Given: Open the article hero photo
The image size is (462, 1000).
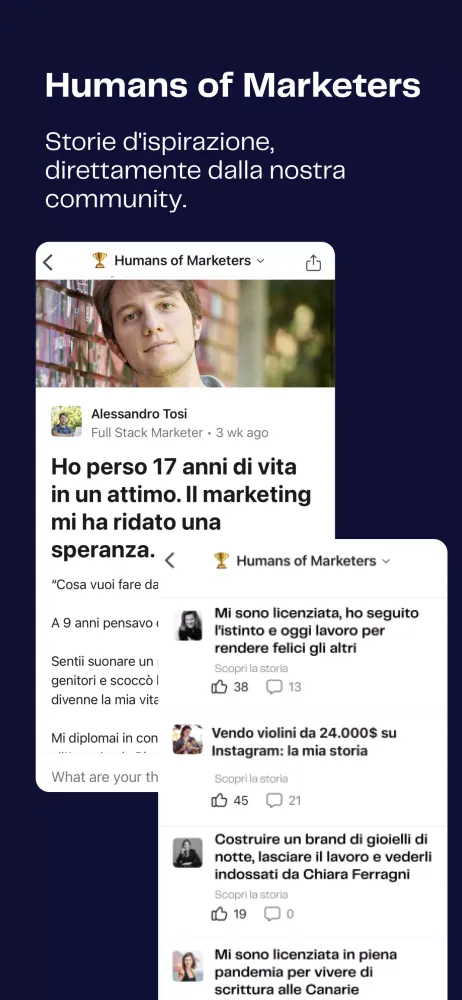Looking at the screenshot, I should (x=185, y=334).
